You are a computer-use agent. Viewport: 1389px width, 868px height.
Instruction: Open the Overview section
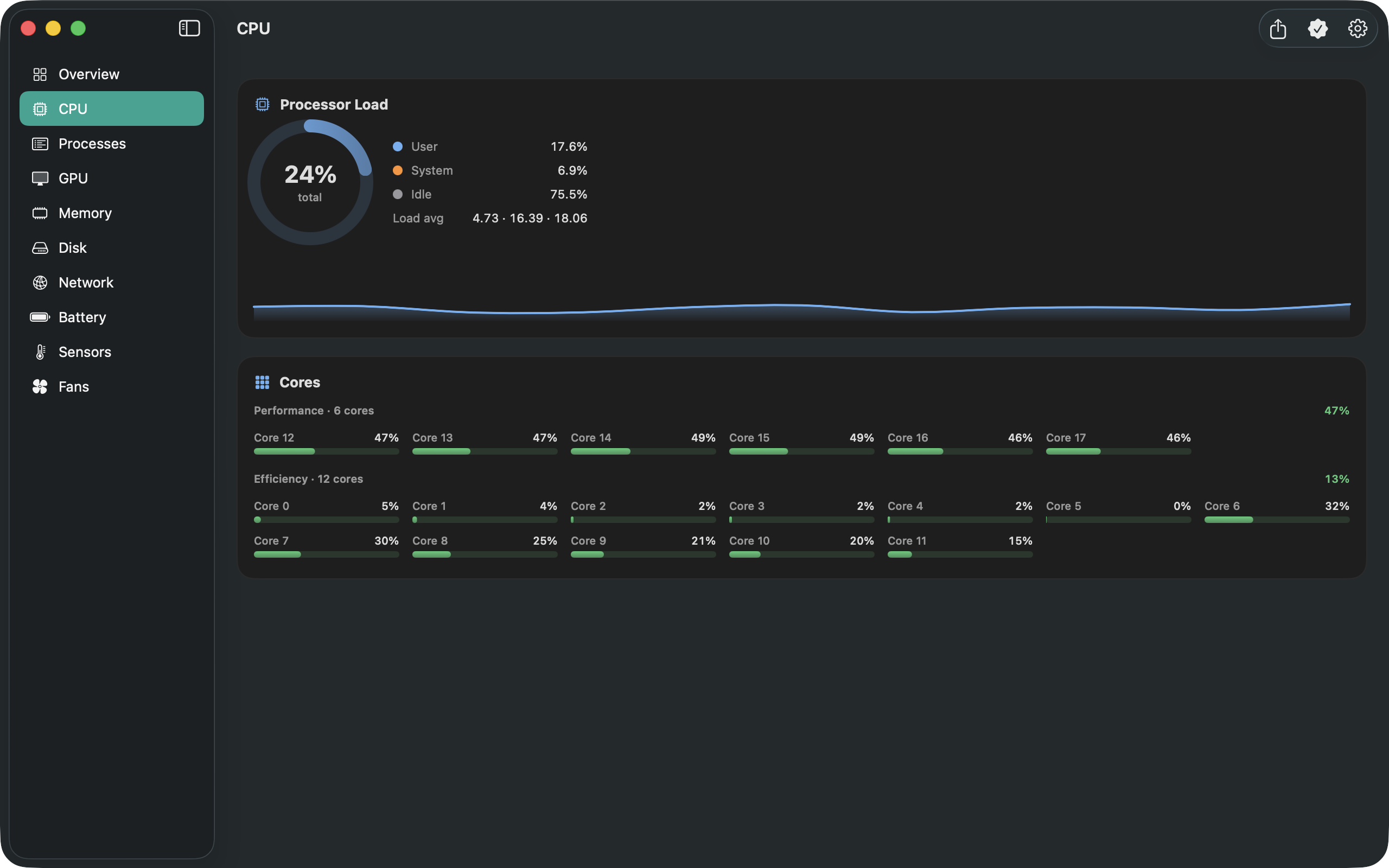pyautogui.click(x=111, y=74)
